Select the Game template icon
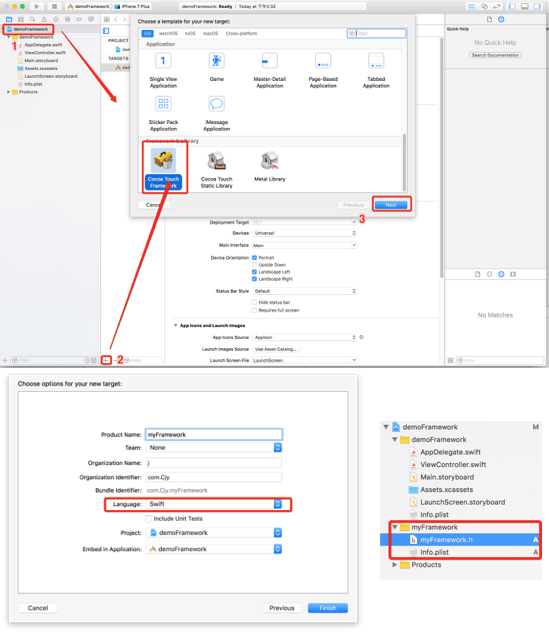Viewport: 549px width, 633px height. click(x=216, y=61)
